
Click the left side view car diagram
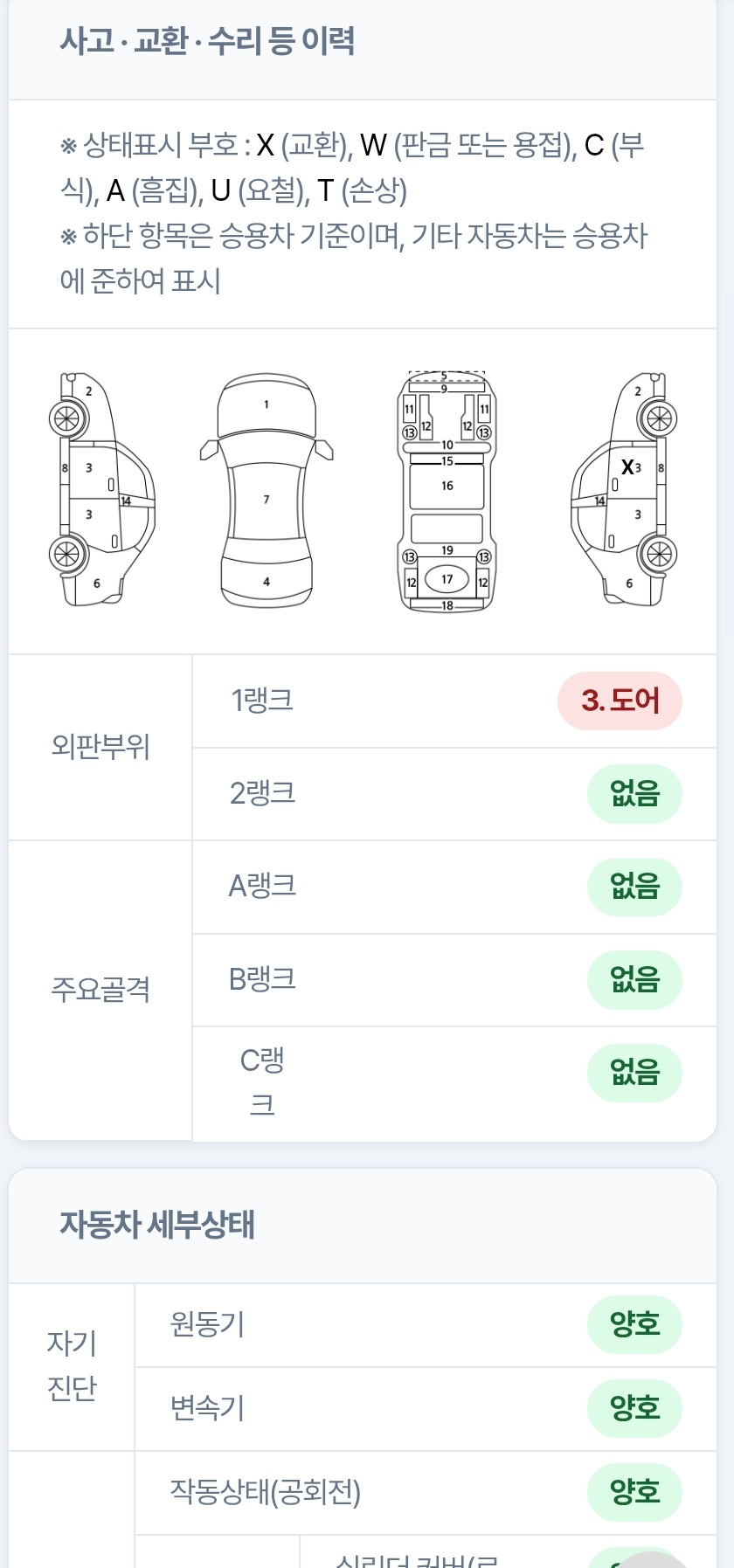tap(101, 489)
